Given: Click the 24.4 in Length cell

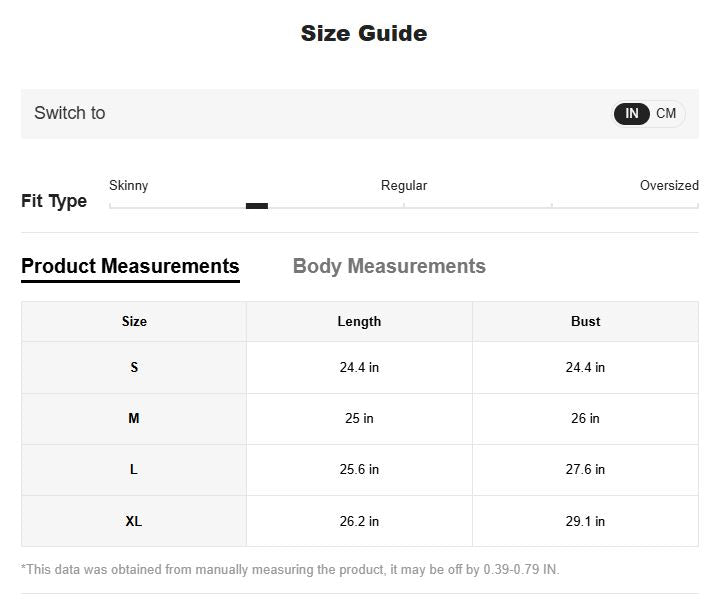Looking at the screenshot, I should [359, 367].
